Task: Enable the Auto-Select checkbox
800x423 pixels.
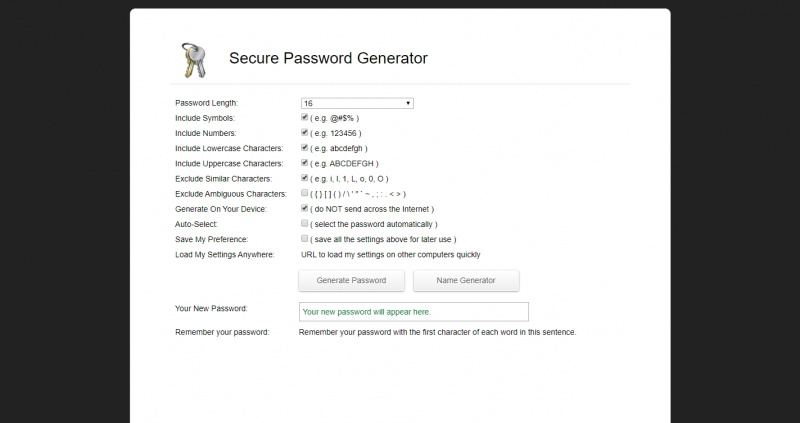Action: [304, 224]
